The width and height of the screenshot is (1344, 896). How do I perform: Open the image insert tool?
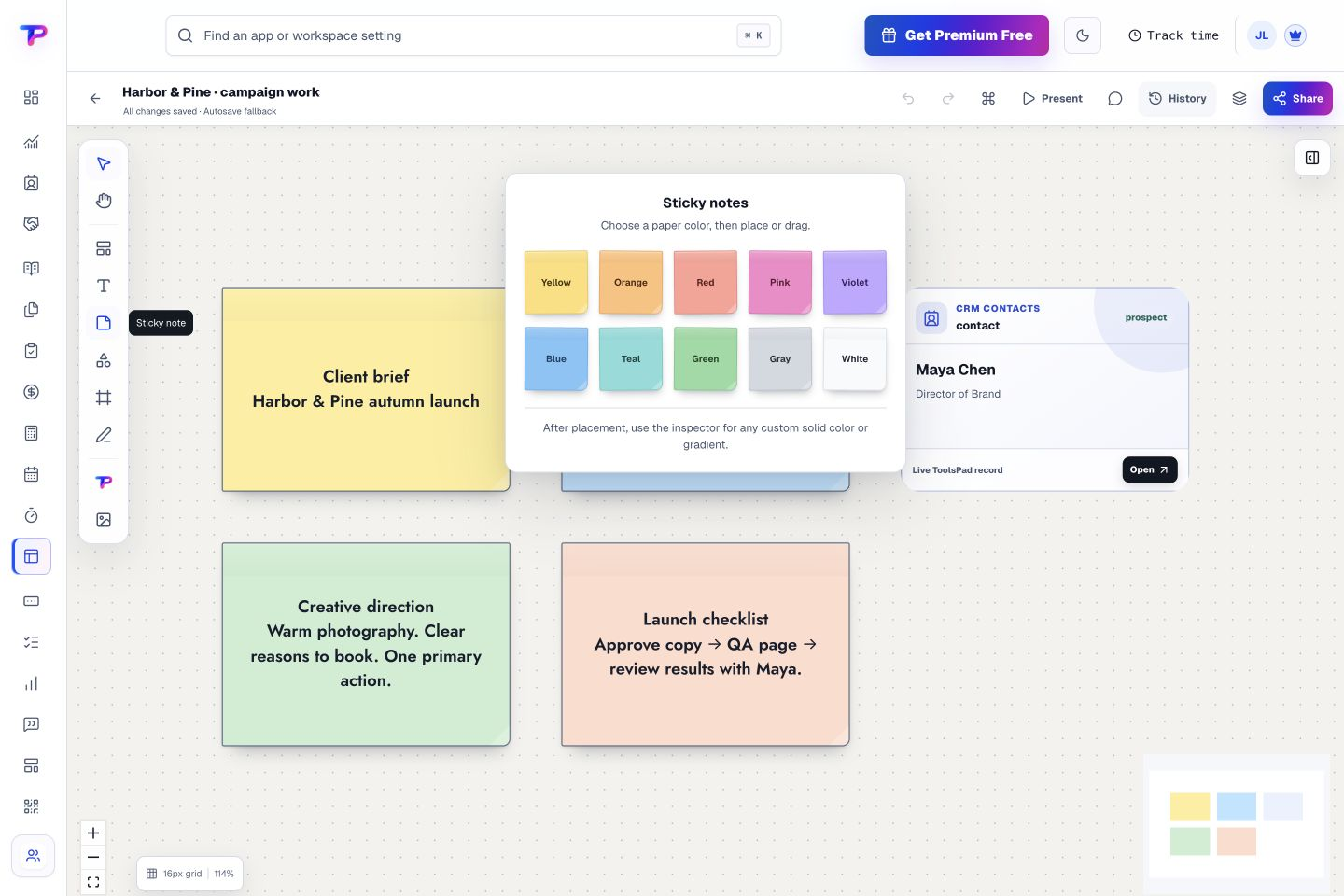click(x=104, y=520)
